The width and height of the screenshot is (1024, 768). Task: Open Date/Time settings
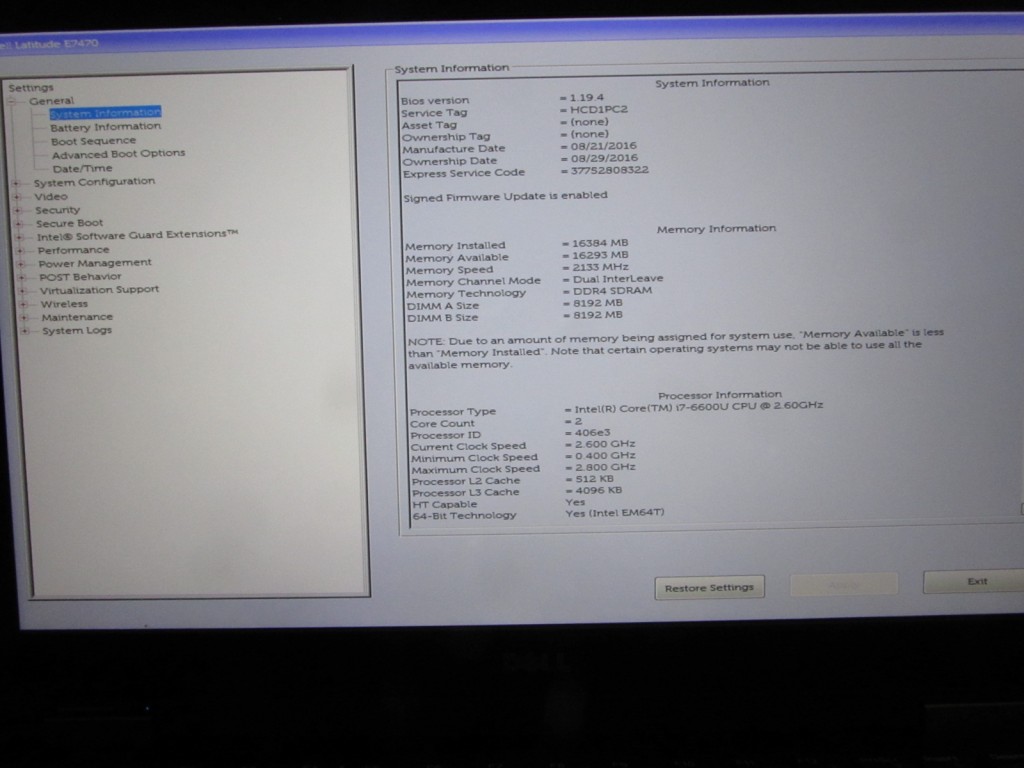tap(82, 168)
